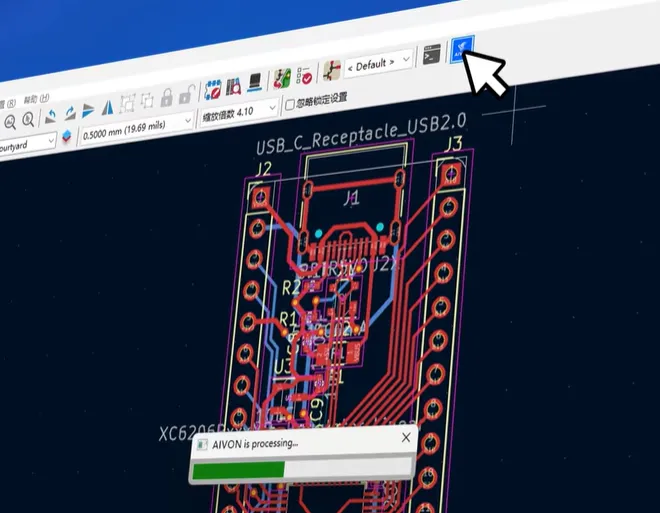
Task: Click the layer pair selector icon
Action: click(67, 136)
